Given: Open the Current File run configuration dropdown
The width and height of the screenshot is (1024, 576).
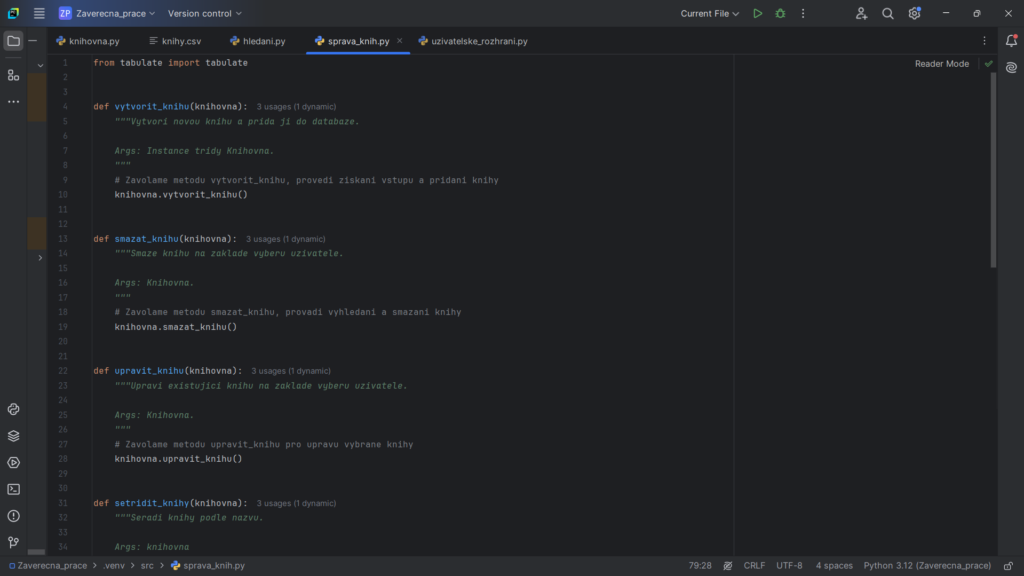Looking at the screenshot, I should (709, 13).
